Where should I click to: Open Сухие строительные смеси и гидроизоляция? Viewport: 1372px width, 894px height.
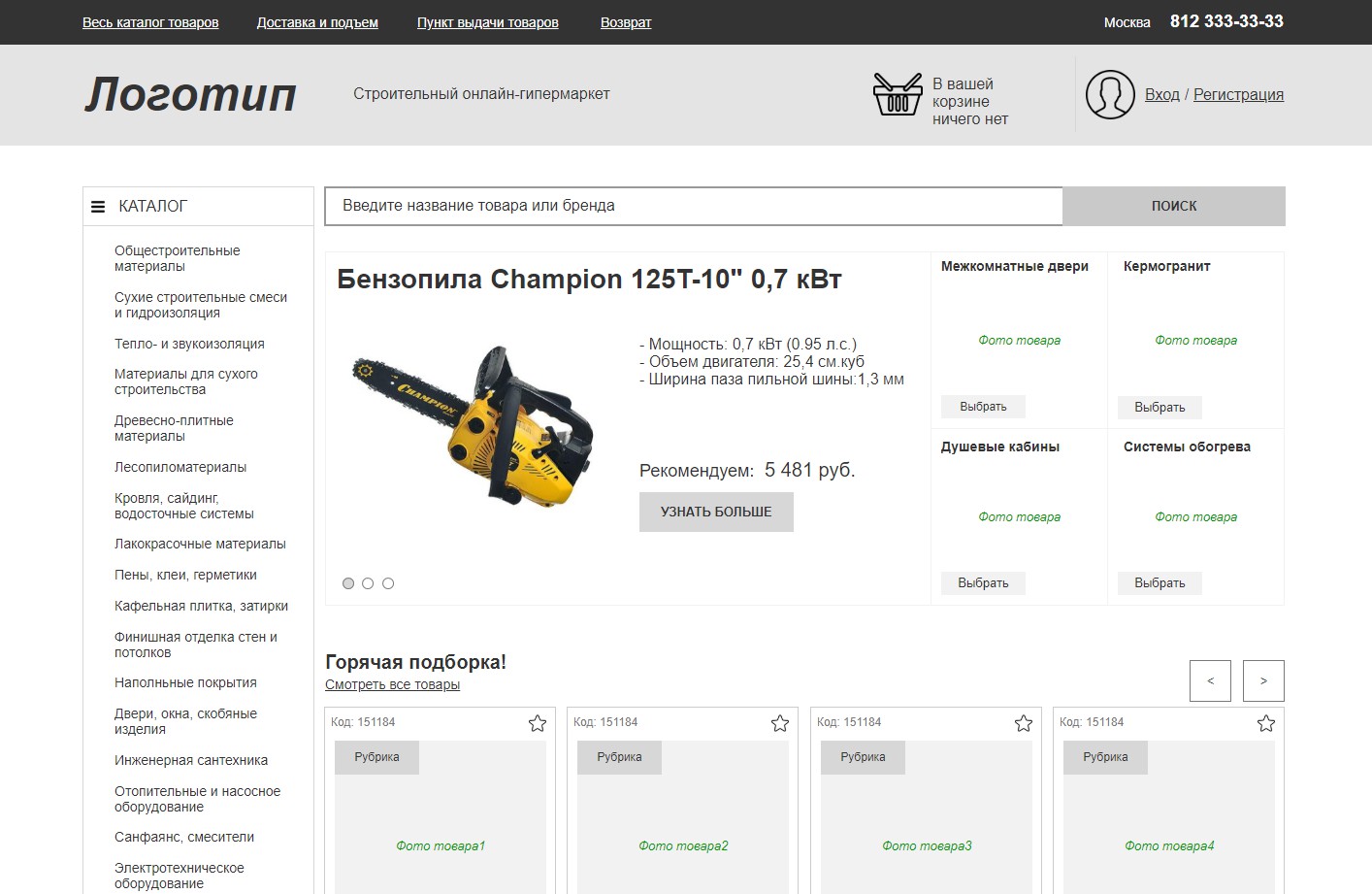coord(201,305)
